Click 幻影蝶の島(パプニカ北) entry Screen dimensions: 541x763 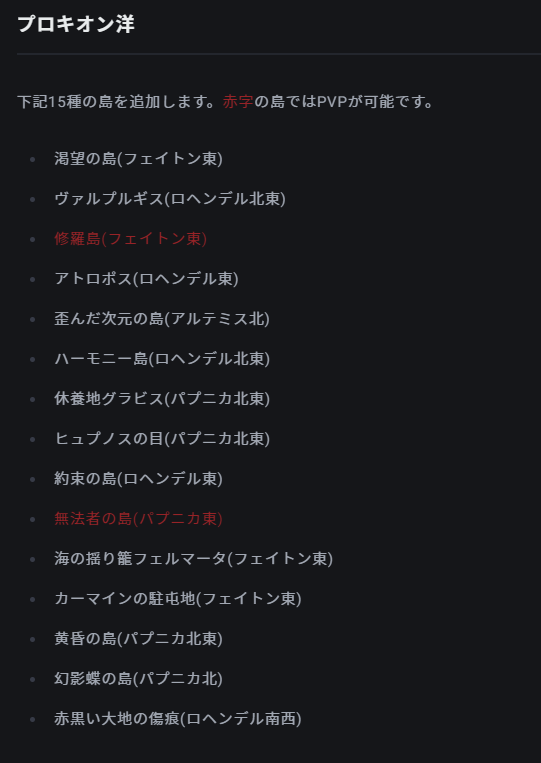139,678
